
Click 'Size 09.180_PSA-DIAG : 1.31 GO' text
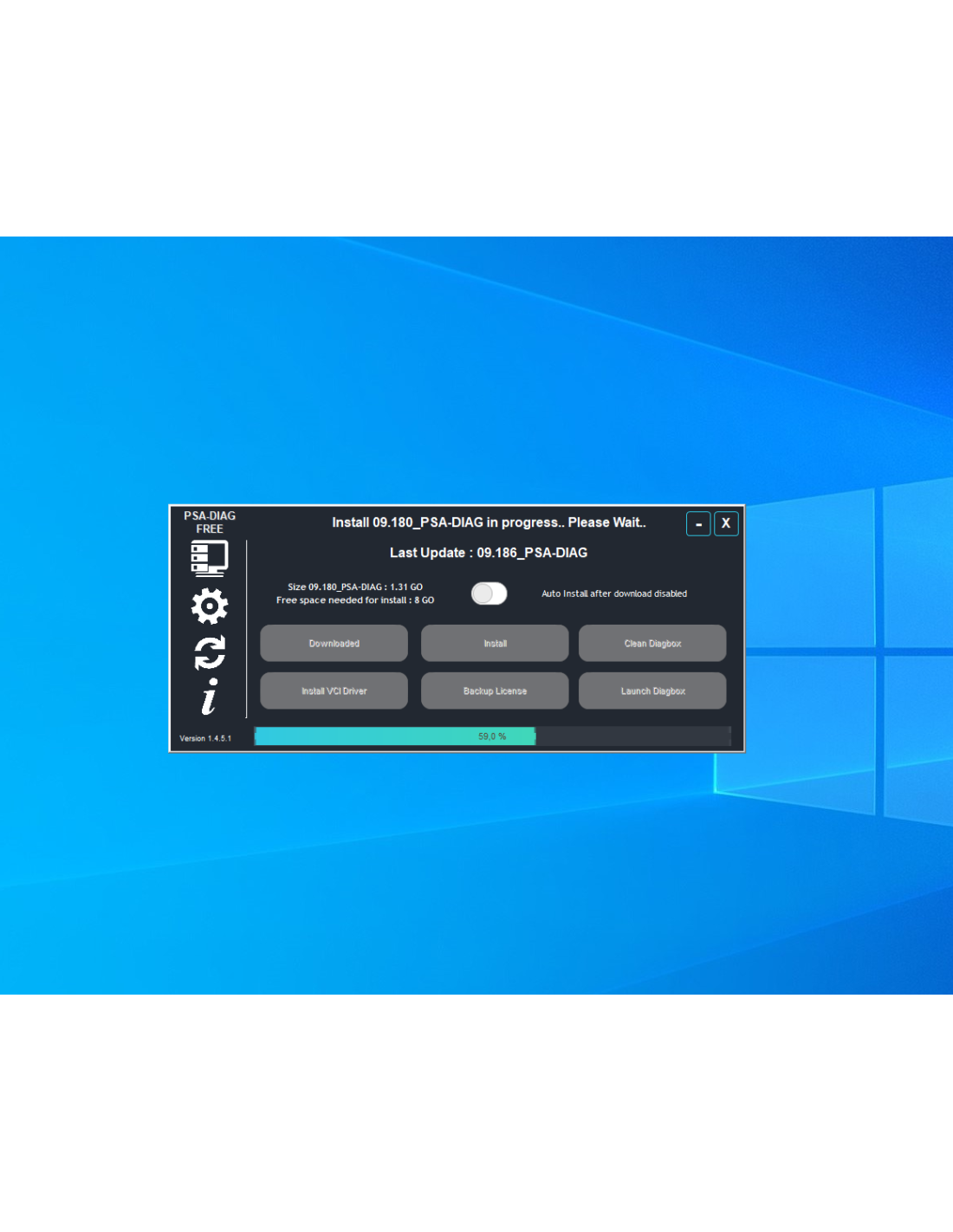coord(355,587)
